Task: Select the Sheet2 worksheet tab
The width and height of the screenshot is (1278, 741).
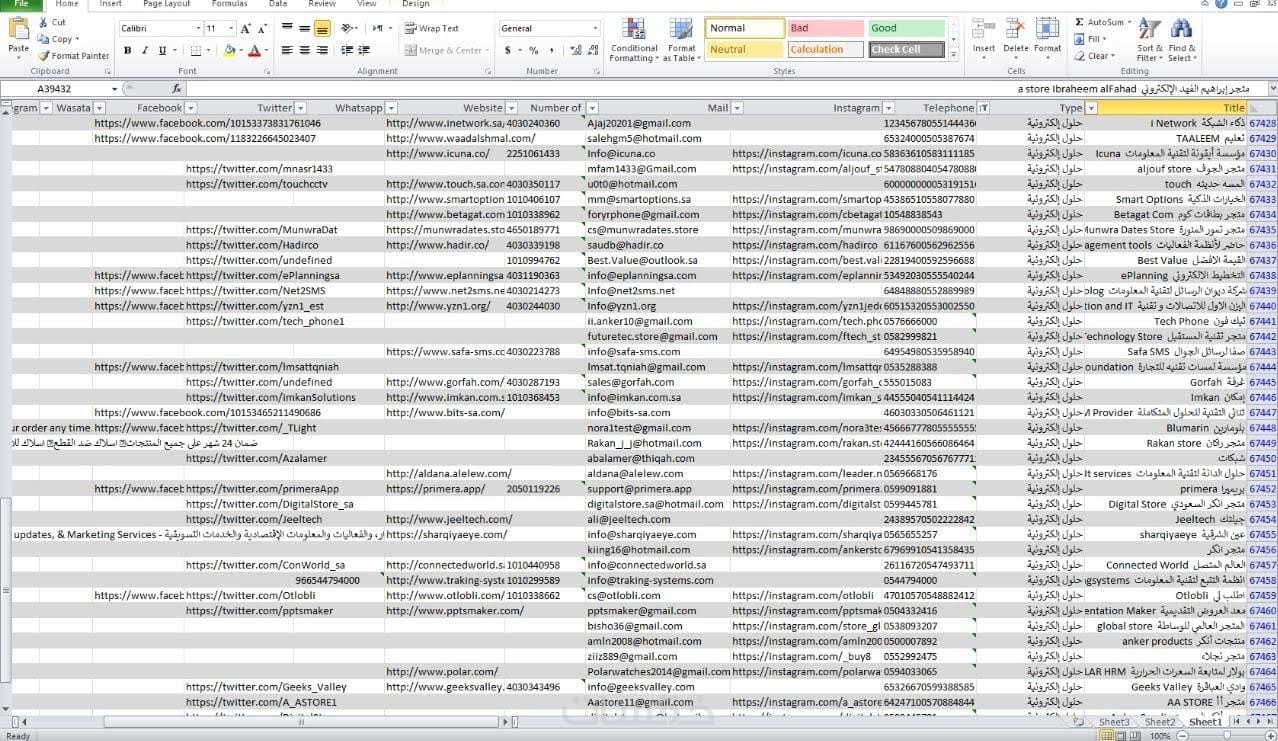Action: click(x=1160, y=722)
